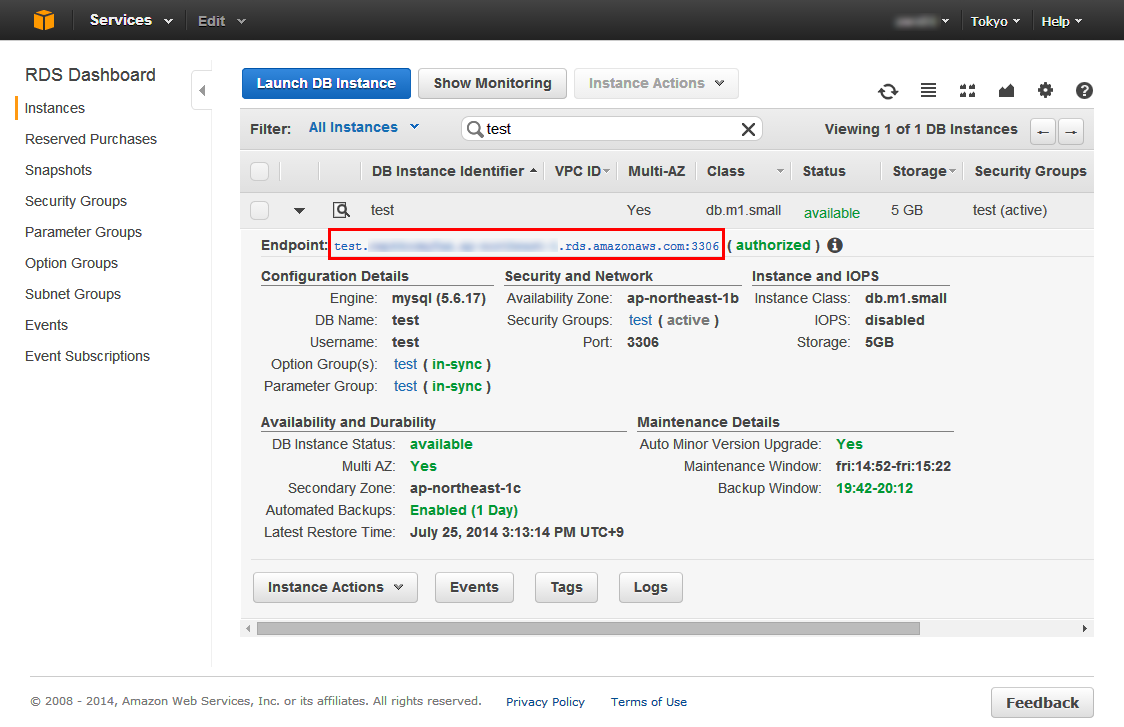
Task: Click the horizontal scrollbar thumb
Action: 588,629
